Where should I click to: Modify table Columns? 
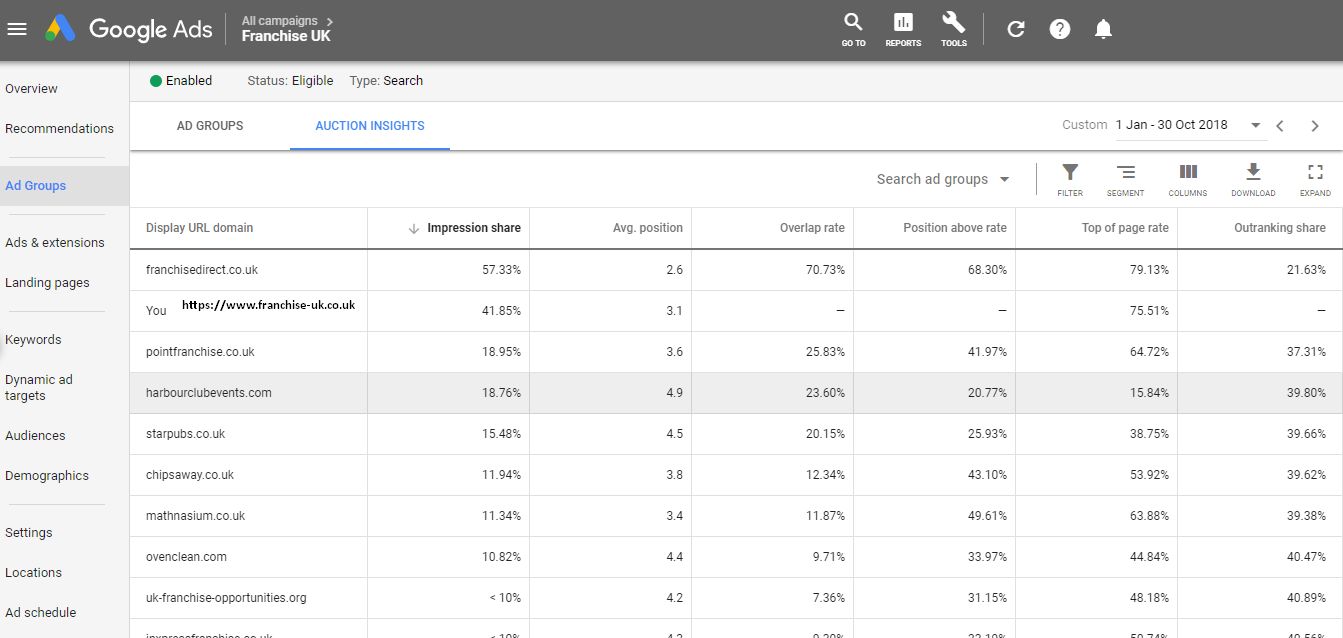click(1188, 179)
